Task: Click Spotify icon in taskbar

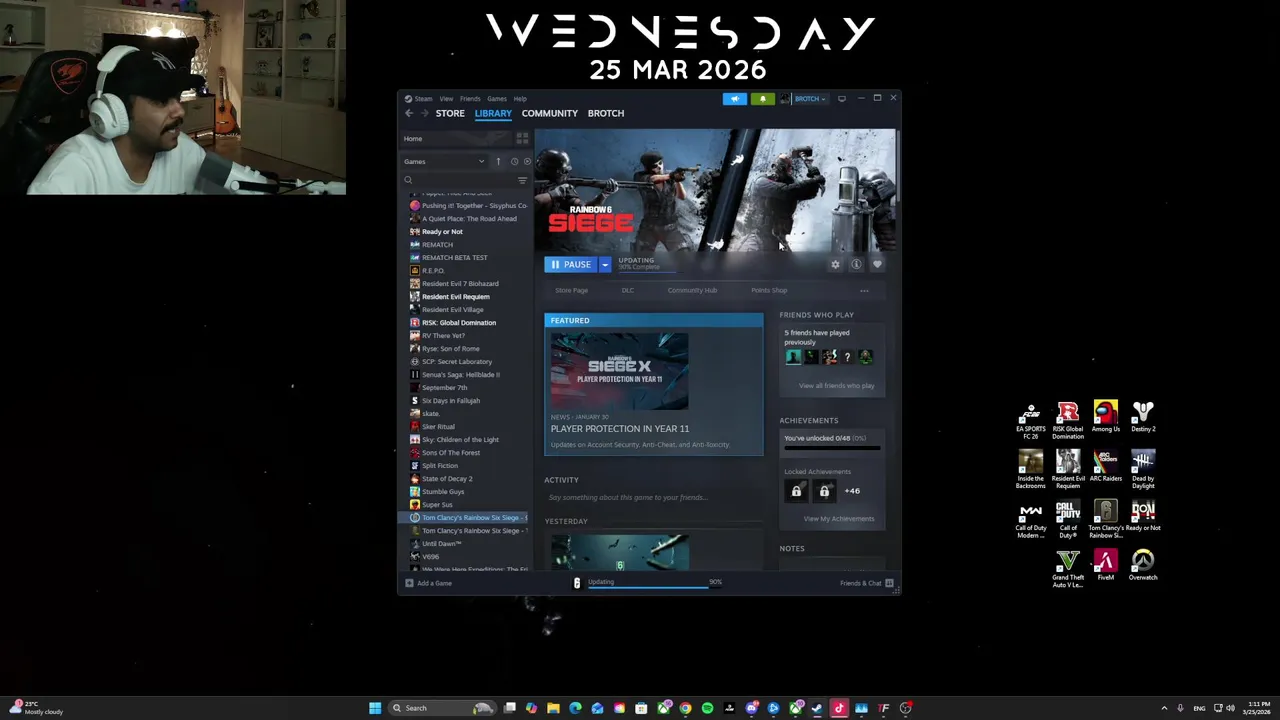Action: coord(707,708)
